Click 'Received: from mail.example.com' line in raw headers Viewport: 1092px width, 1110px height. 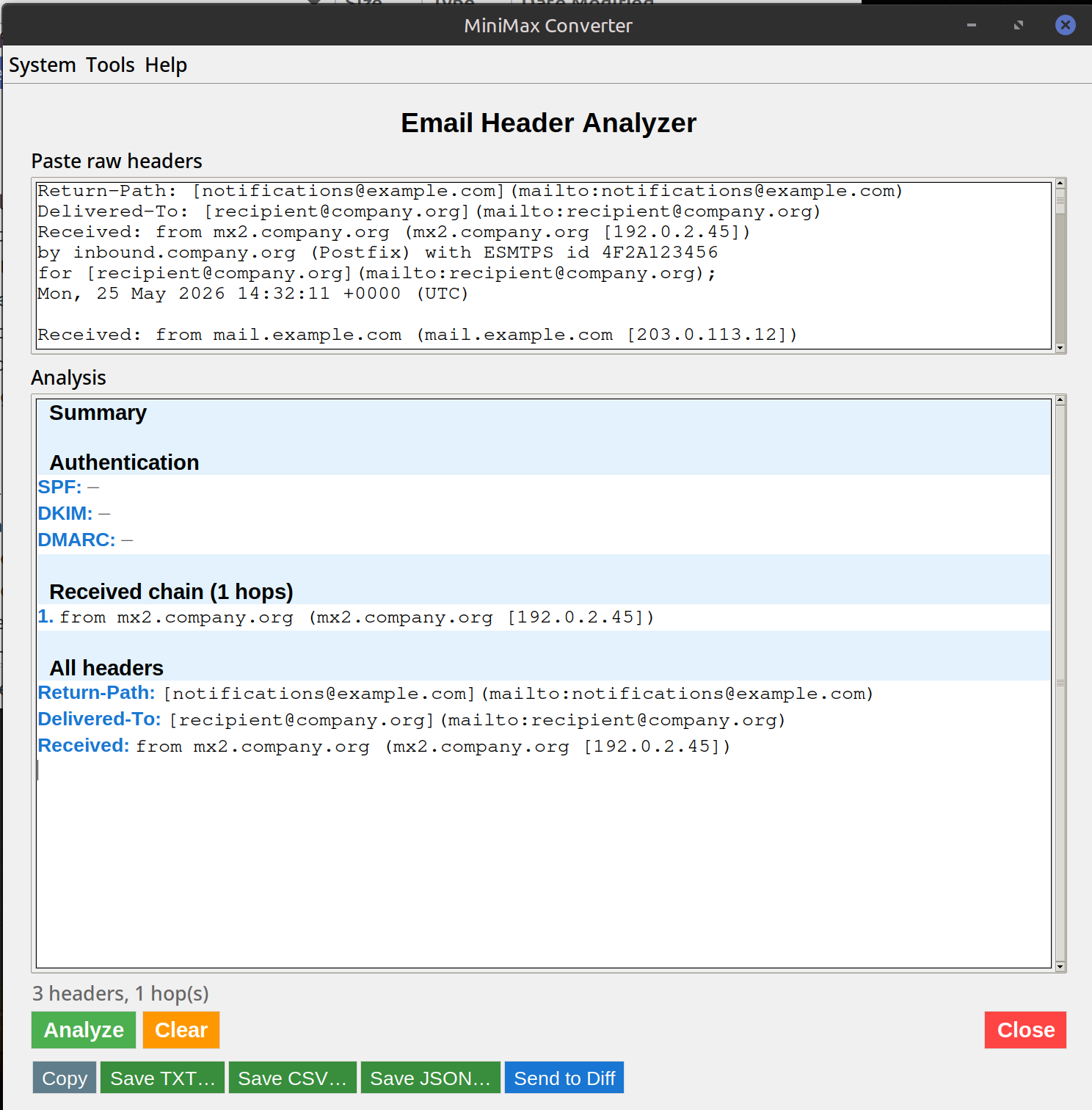(418, 335)
